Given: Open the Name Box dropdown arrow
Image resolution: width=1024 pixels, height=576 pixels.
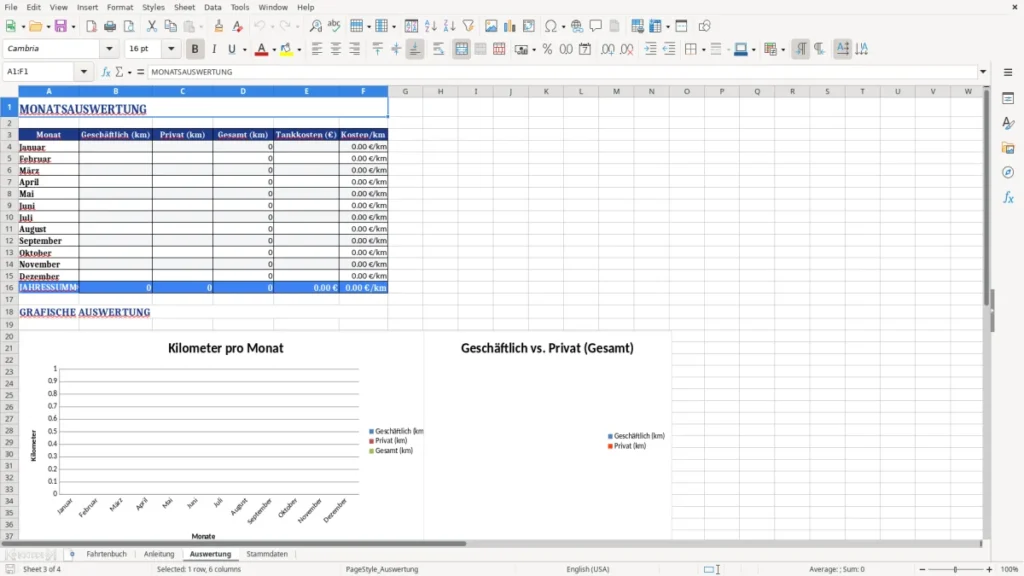Looking at the screenshot, I should point(84,72).
